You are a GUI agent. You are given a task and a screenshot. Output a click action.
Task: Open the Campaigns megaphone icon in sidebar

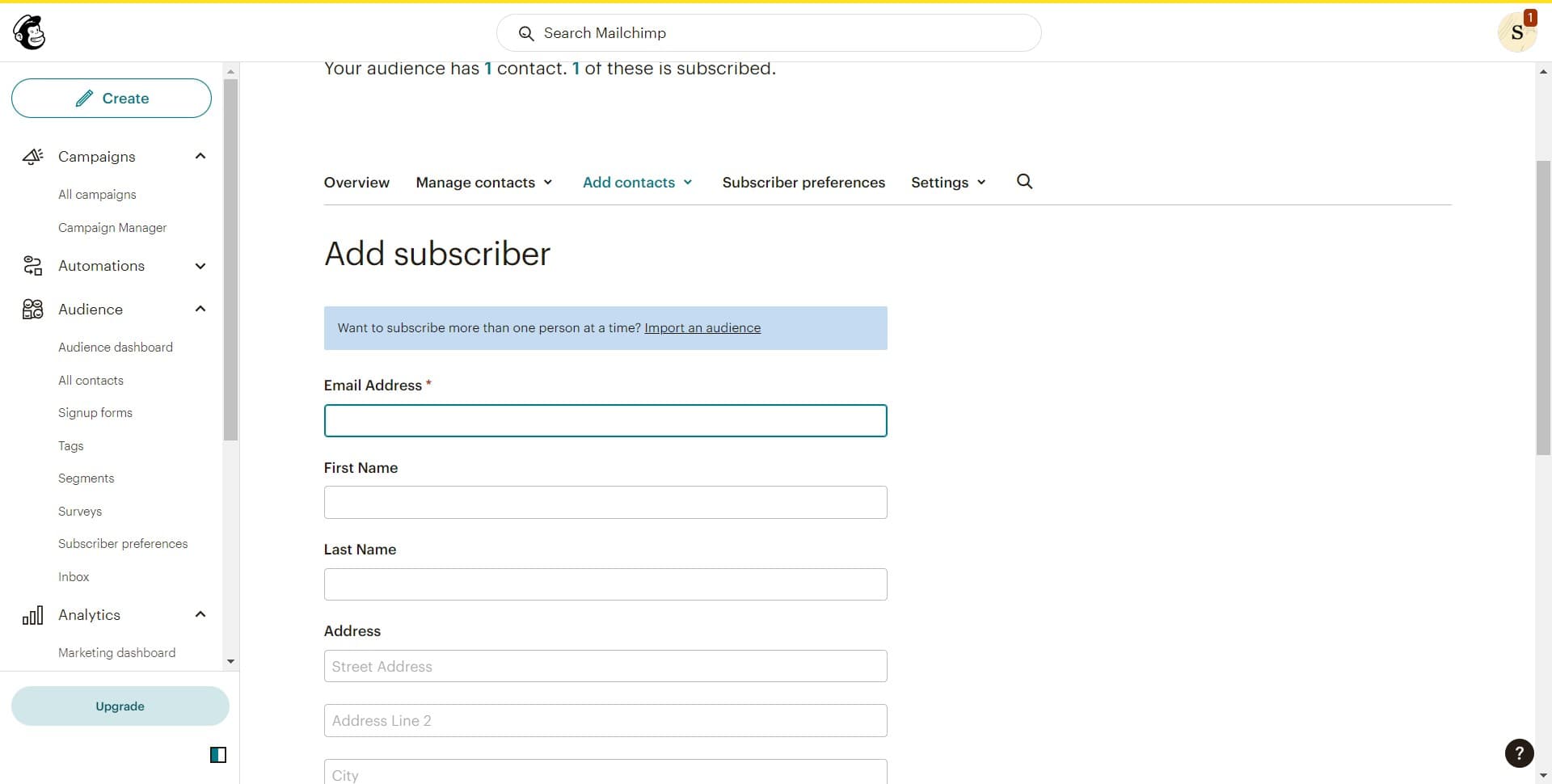[32, 156]
